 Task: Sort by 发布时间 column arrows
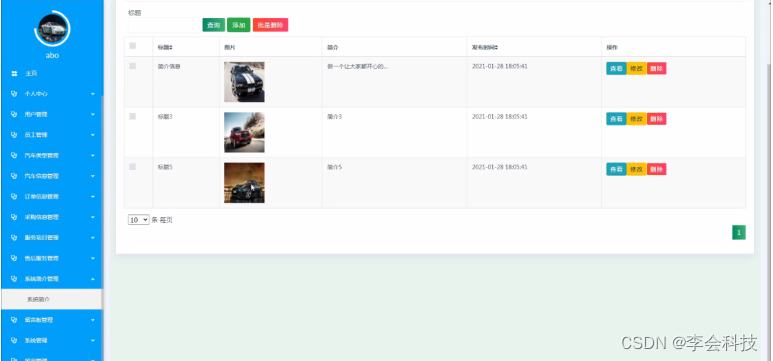[496, 48]
